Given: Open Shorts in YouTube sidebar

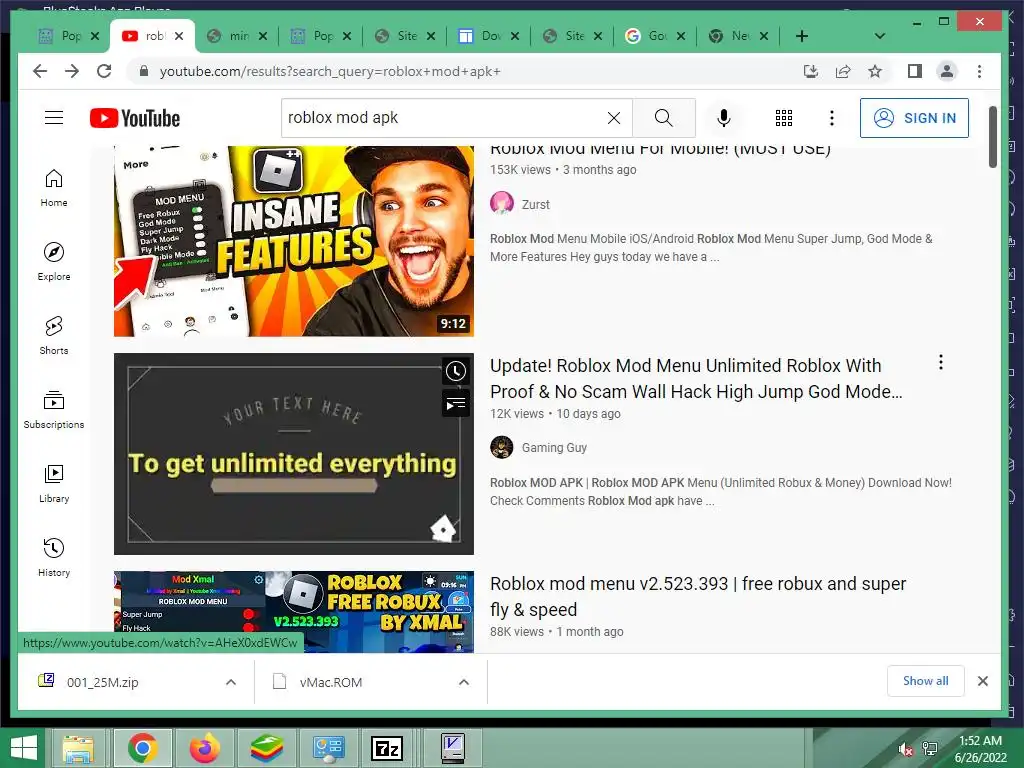Looking at the screenshot, I should 54,336.
